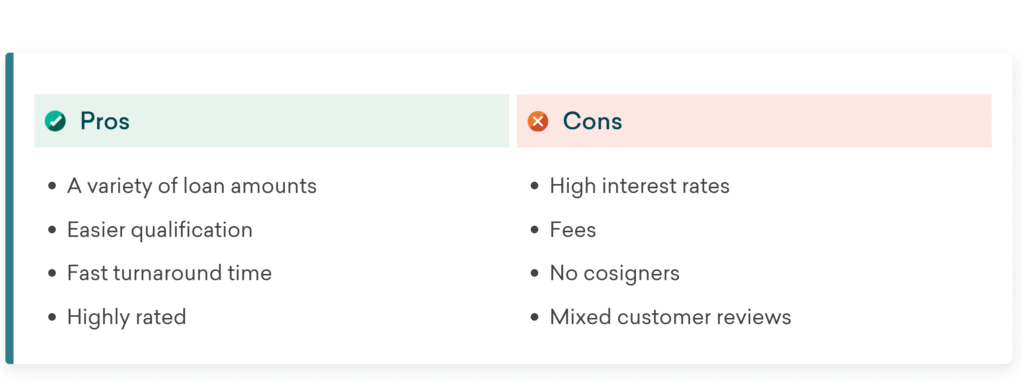The width and height of the screenshot is (1024, 392).
Task: Click bullet before 'Easier qualification'
Action: click(x=52, y=230)
